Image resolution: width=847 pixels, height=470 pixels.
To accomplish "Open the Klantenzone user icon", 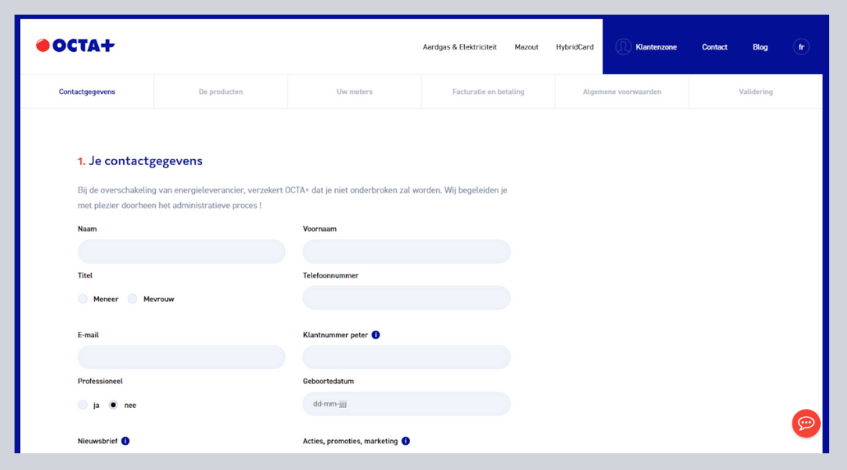I will pyautogui.click(x=624, y=46).
